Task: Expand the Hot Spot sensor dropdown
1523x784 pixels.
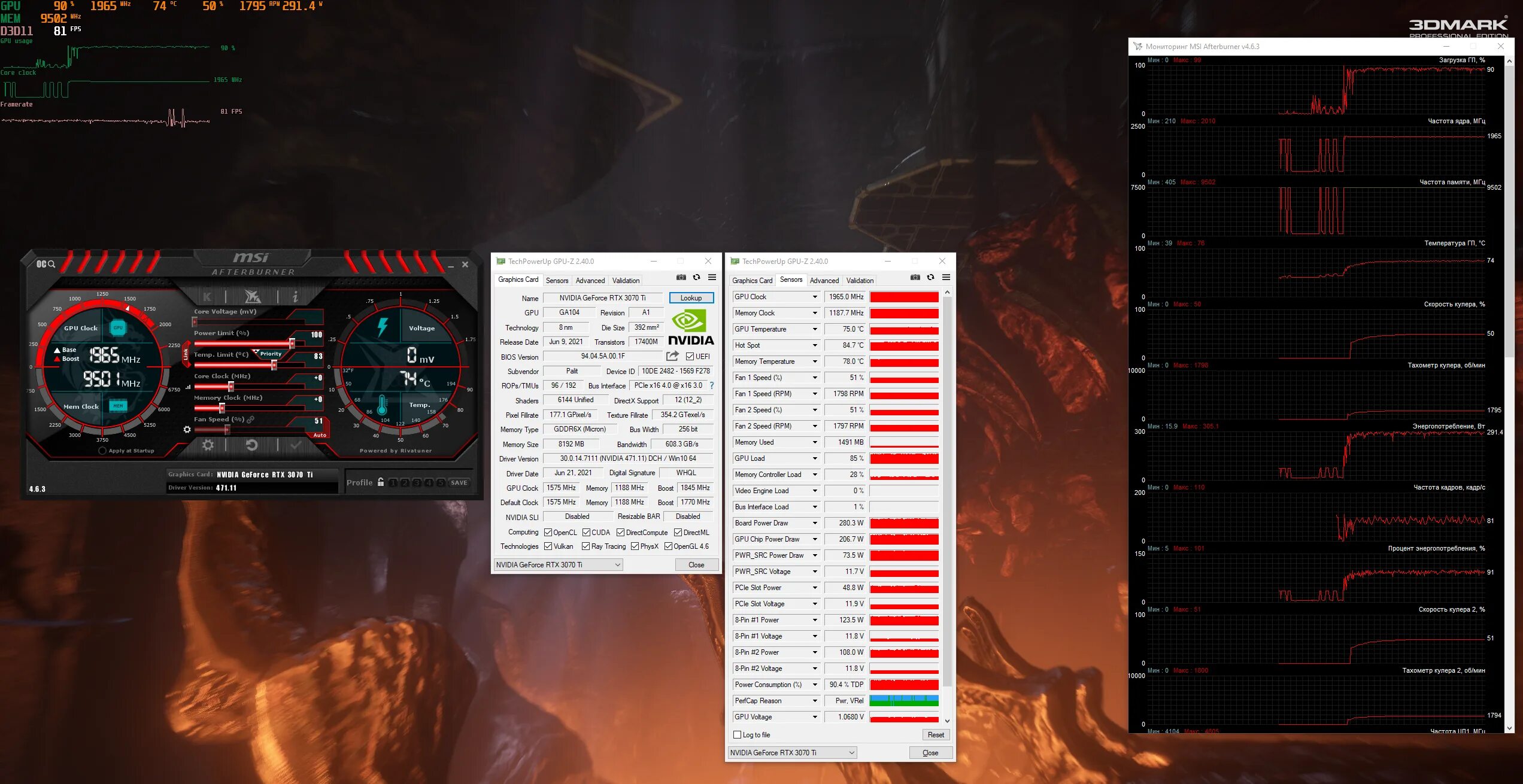Action: (x=814, y=345)
